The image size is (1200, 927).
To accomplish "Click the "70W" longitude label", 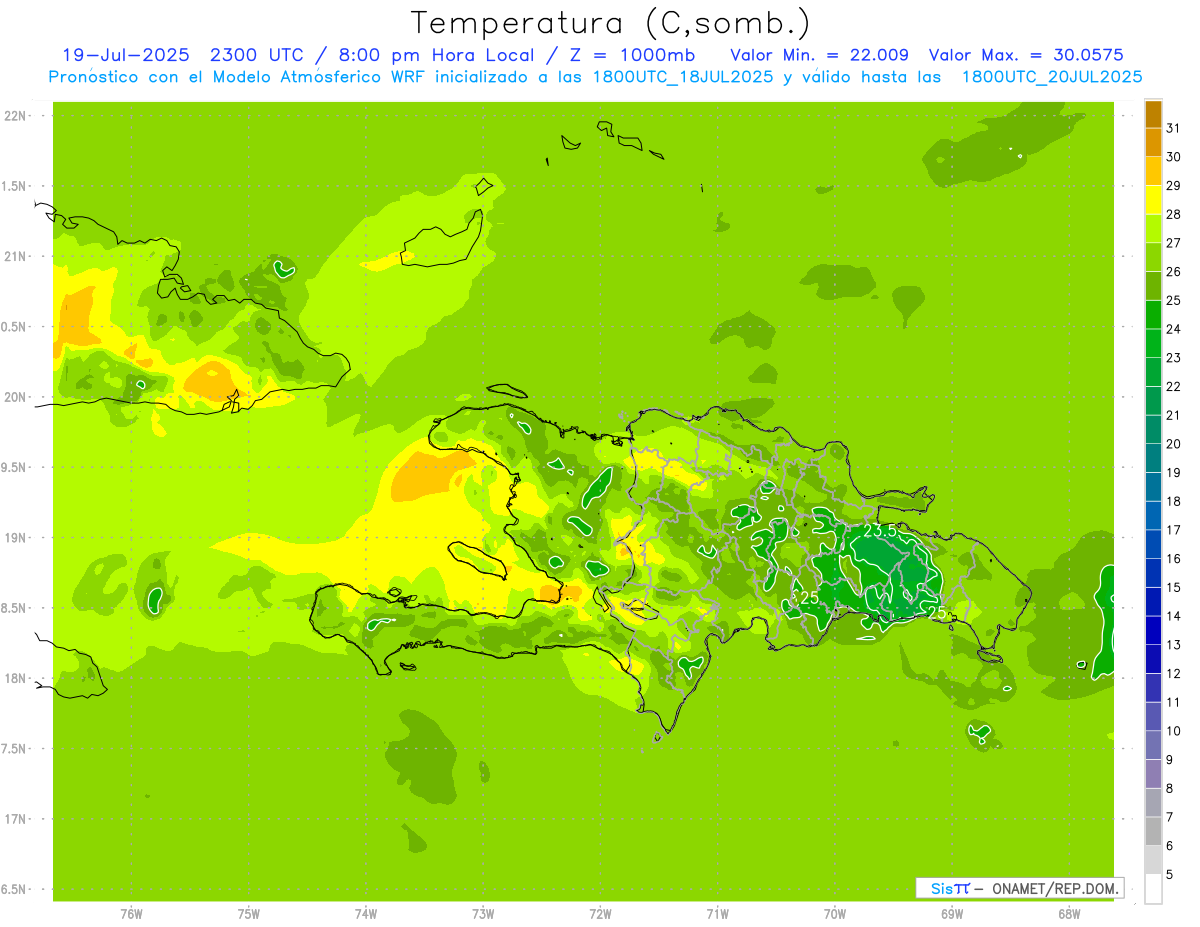I will [x=835, y=914].
